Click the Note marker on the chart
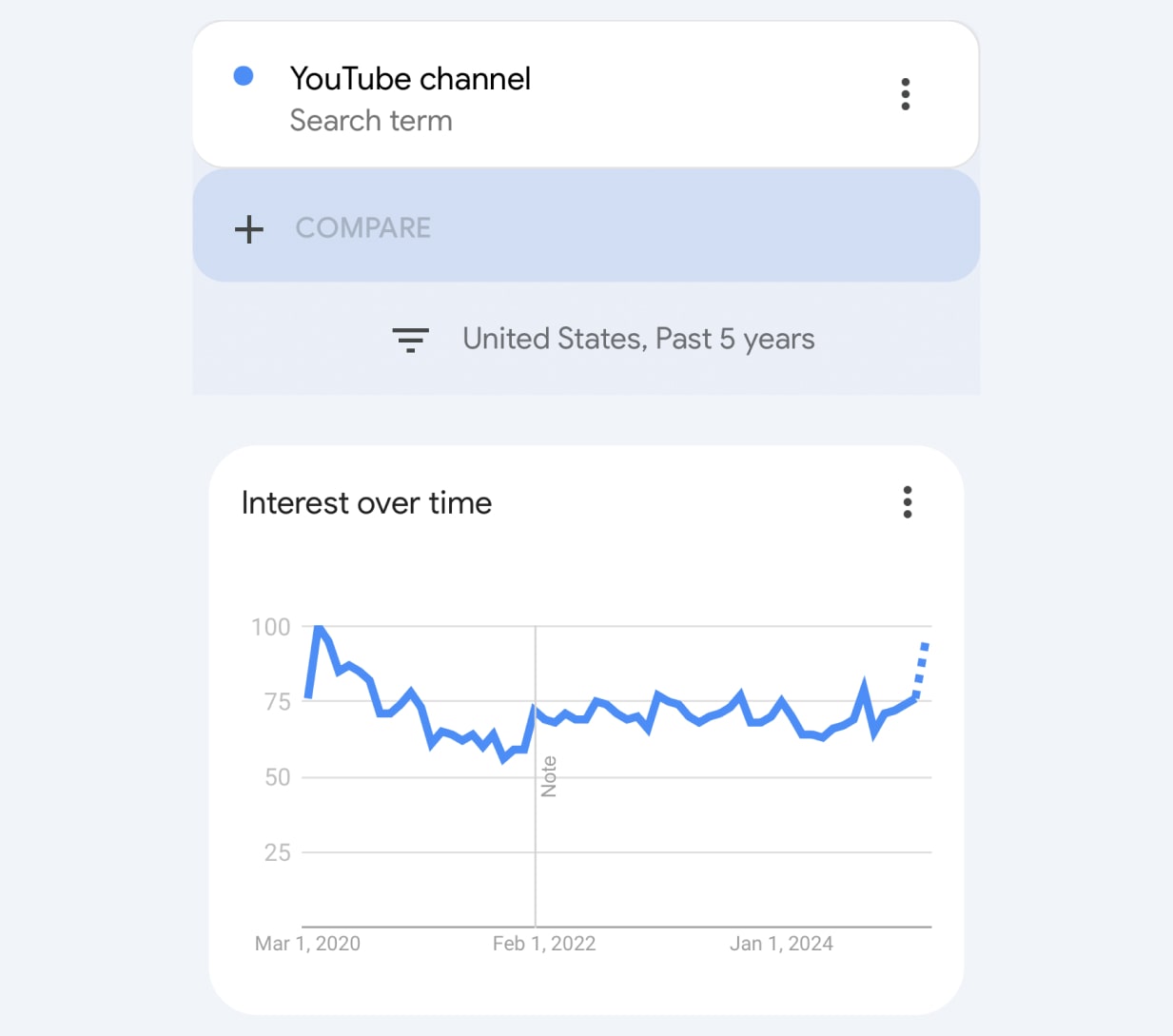1173x1036 pixels. [550, 775]
